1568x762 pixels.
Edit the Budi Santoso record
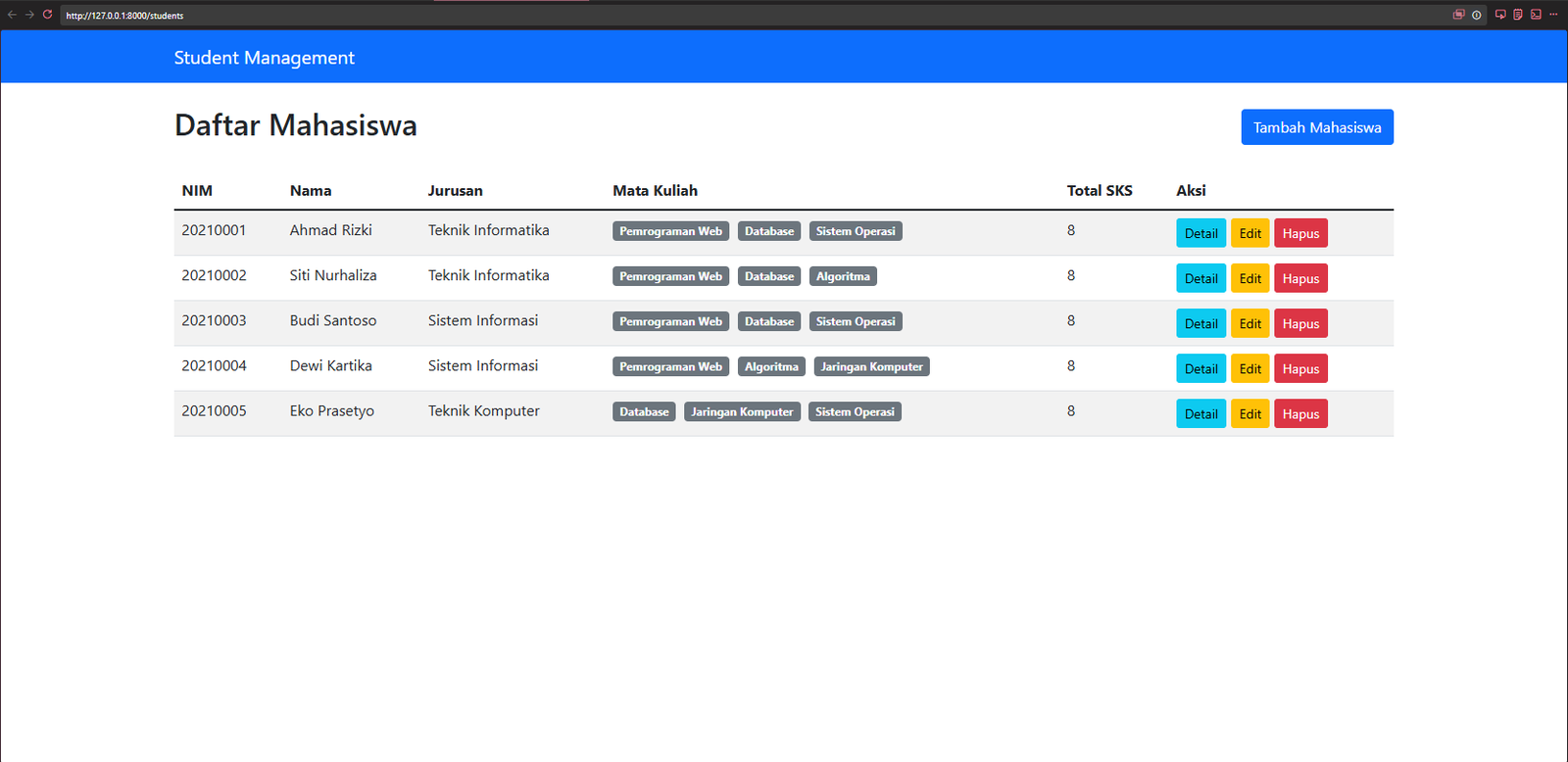pyautogui.click(x=1250, y=323)
